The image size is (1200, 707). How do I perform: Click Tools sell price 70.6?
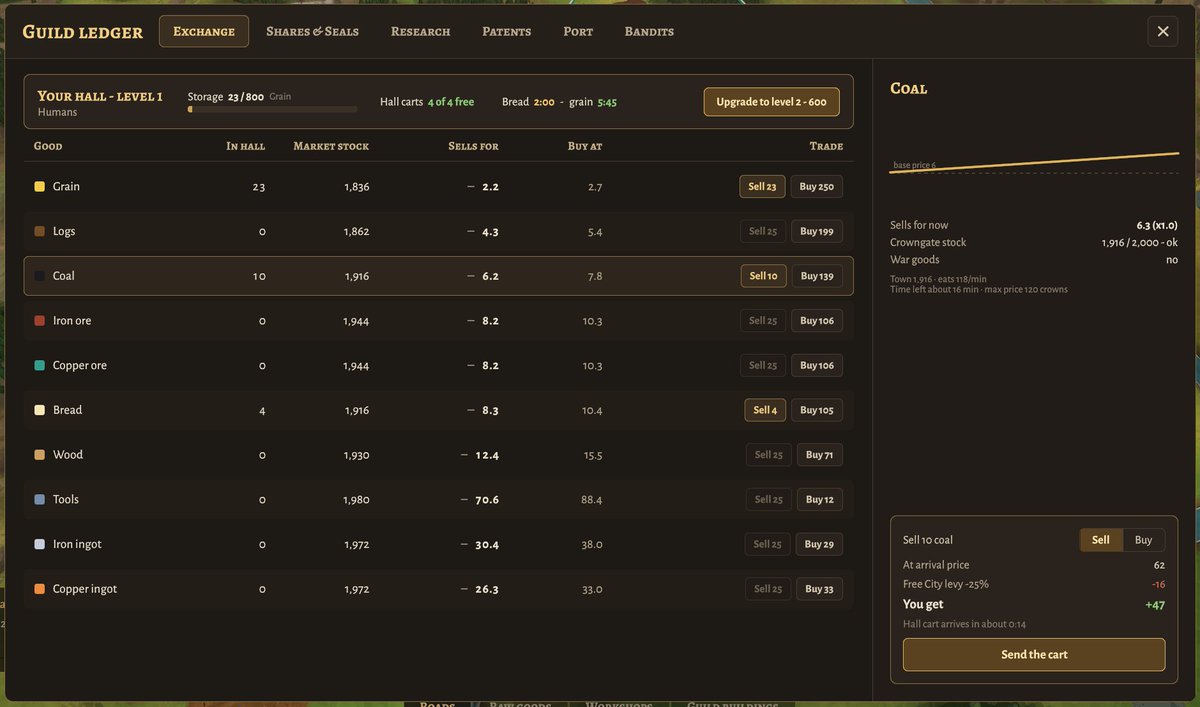pyautogui.click(x=487, y=499)
